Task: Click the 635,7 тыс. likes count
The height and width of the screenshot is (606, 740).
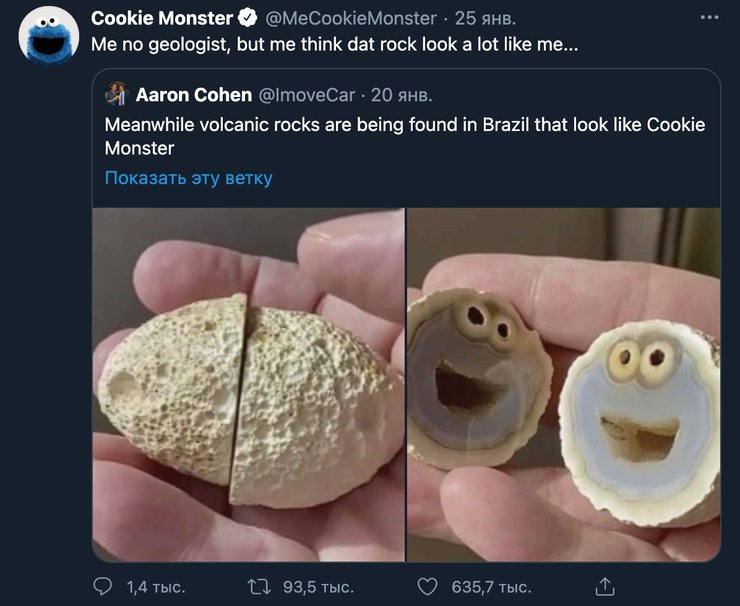Action: pos(491,586)
